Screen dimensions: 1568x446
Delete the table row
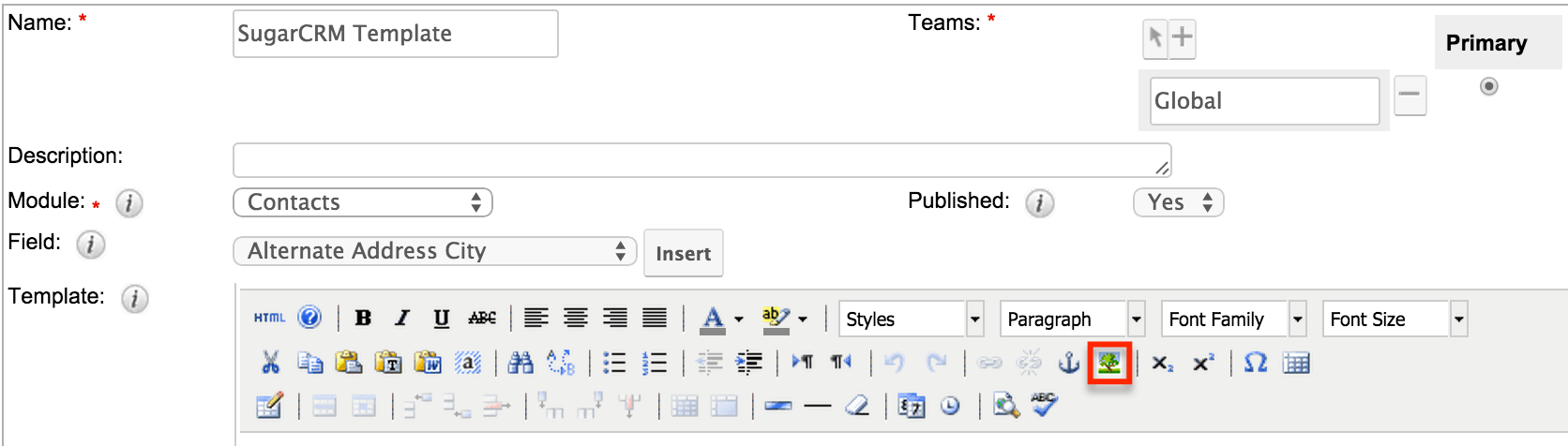[497, 406]
